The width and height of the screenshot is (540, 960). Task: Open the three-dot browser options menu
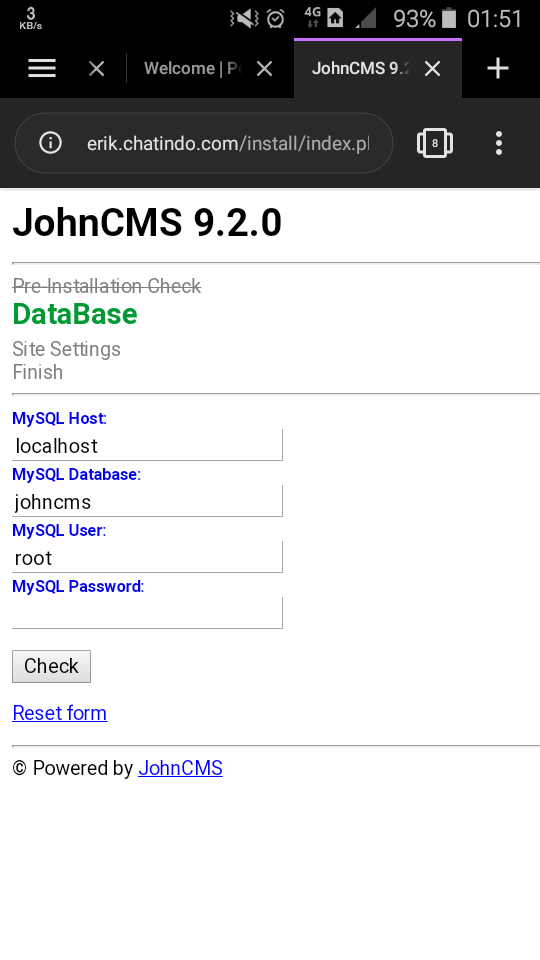499,143
